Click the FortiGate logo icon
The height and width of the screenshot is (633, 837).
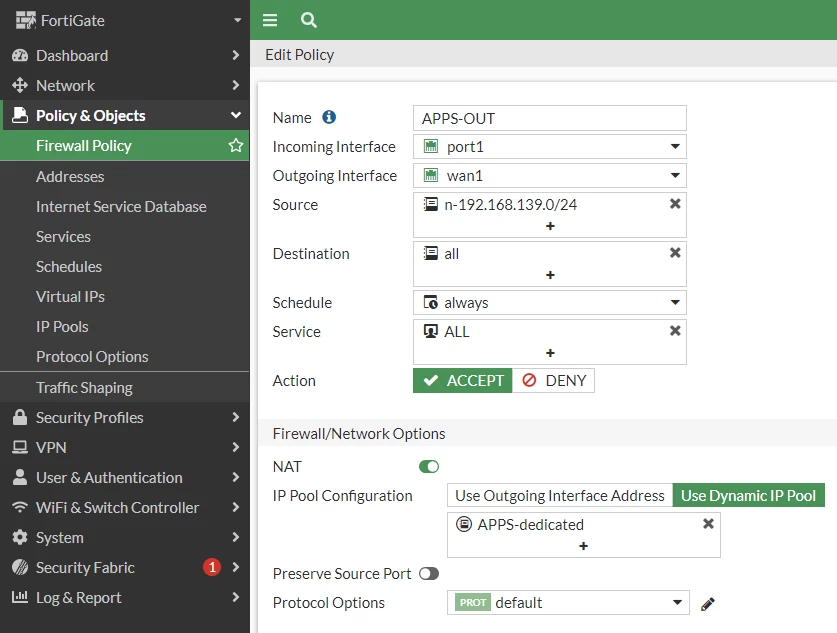(x=25, y=20)
